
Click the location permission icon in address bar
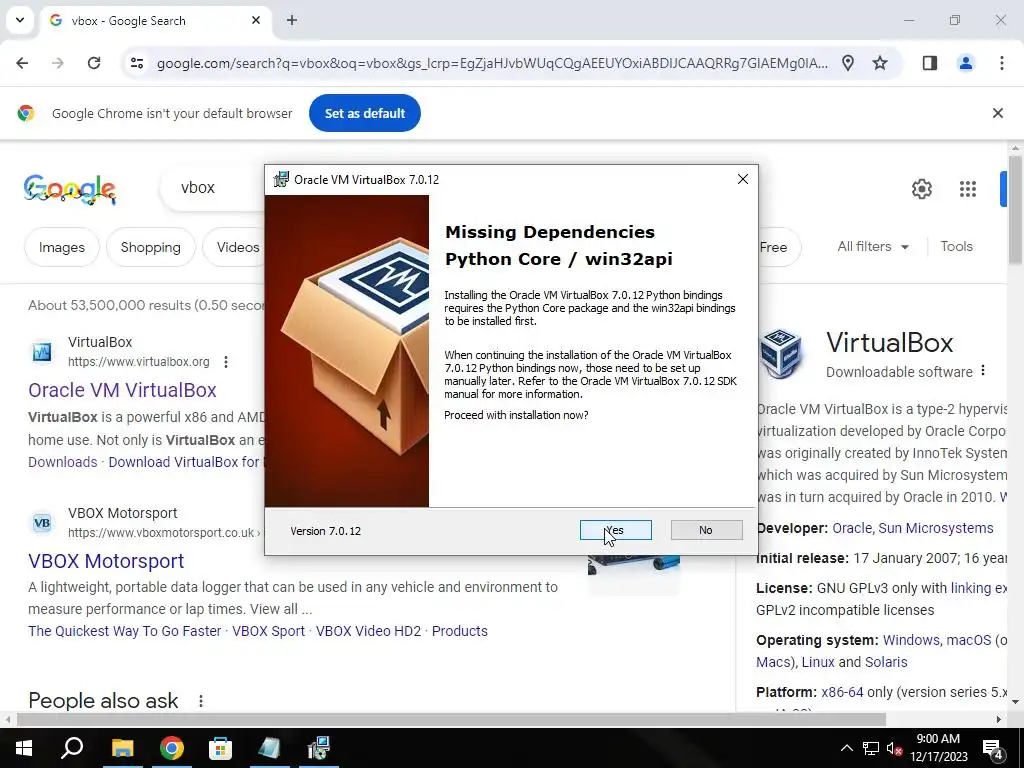point(848,63)
